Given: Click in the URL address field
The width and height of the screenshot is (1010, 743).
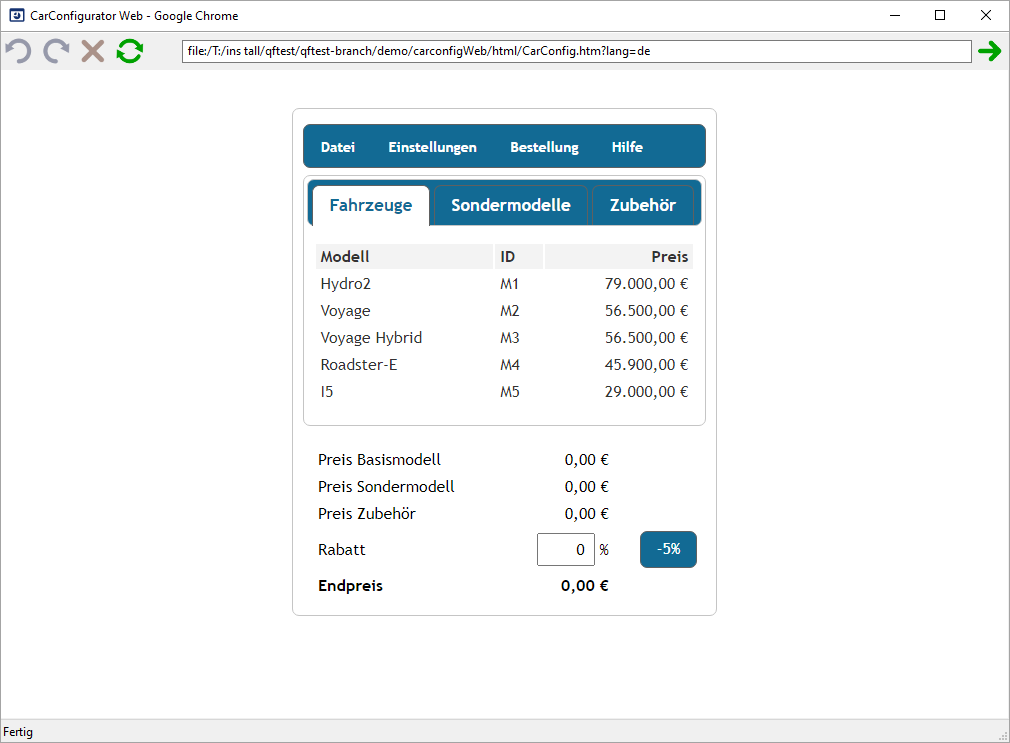Looking at the screenshot, I should (x=576, y=52).
